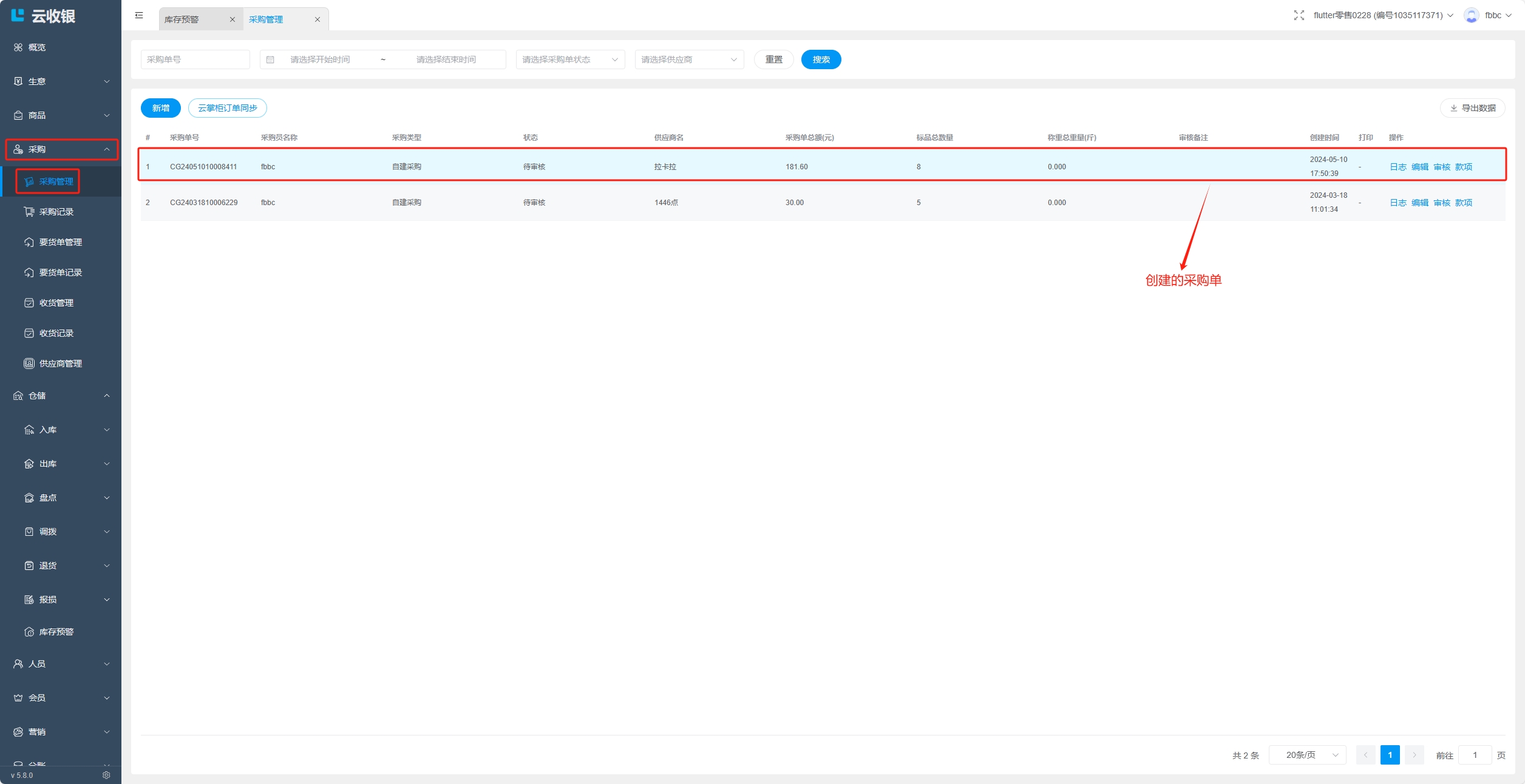Image resolution: width=1525 pixels, height=784 pixels.
Task: Open 收货管理 in the sidebar menu
Action: (x=56, y=303)
